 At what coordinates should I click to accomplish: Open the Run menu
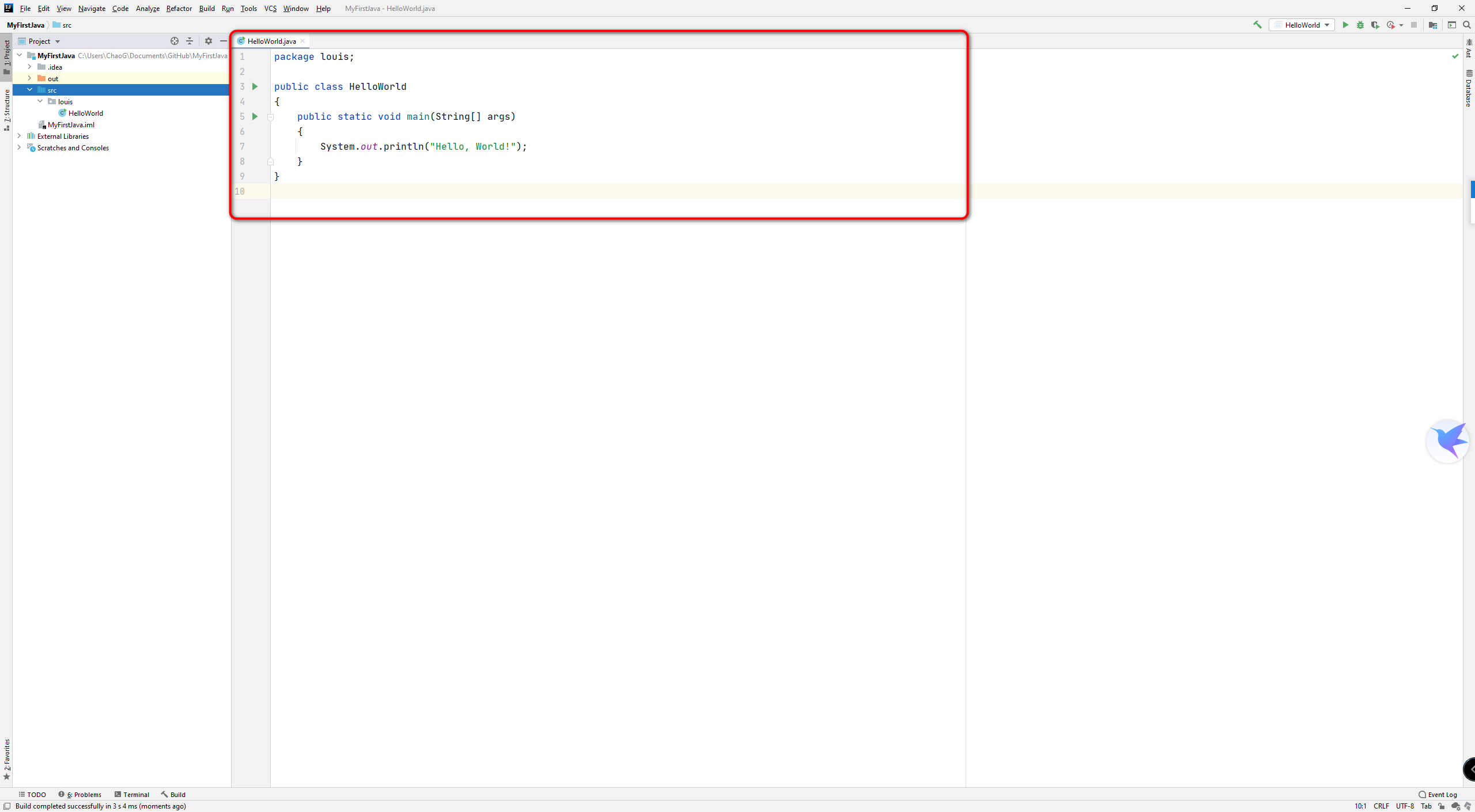pos(227,8)
